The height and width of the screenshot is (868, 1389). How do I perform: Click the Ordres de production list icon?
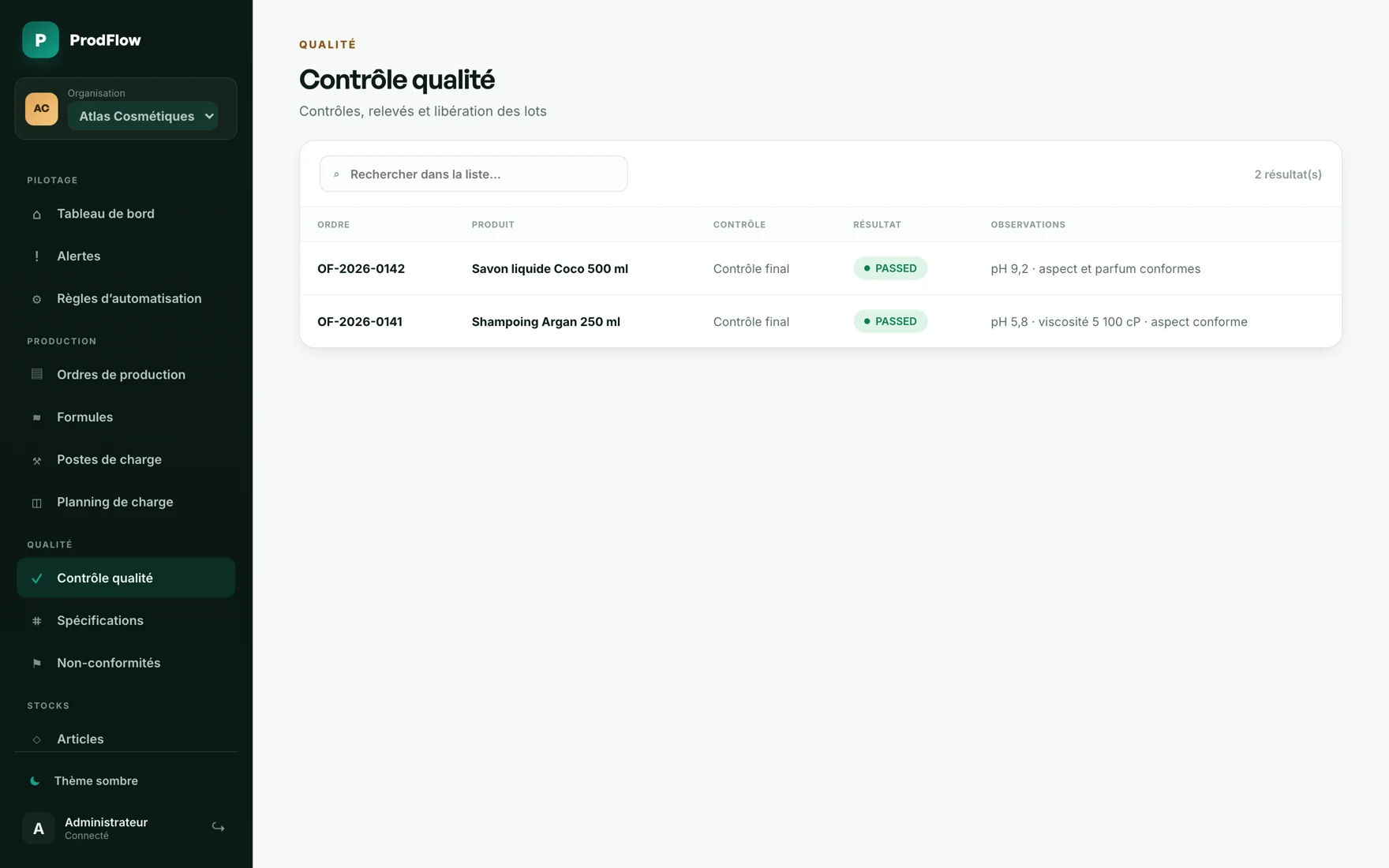click(x=36, y=375)
